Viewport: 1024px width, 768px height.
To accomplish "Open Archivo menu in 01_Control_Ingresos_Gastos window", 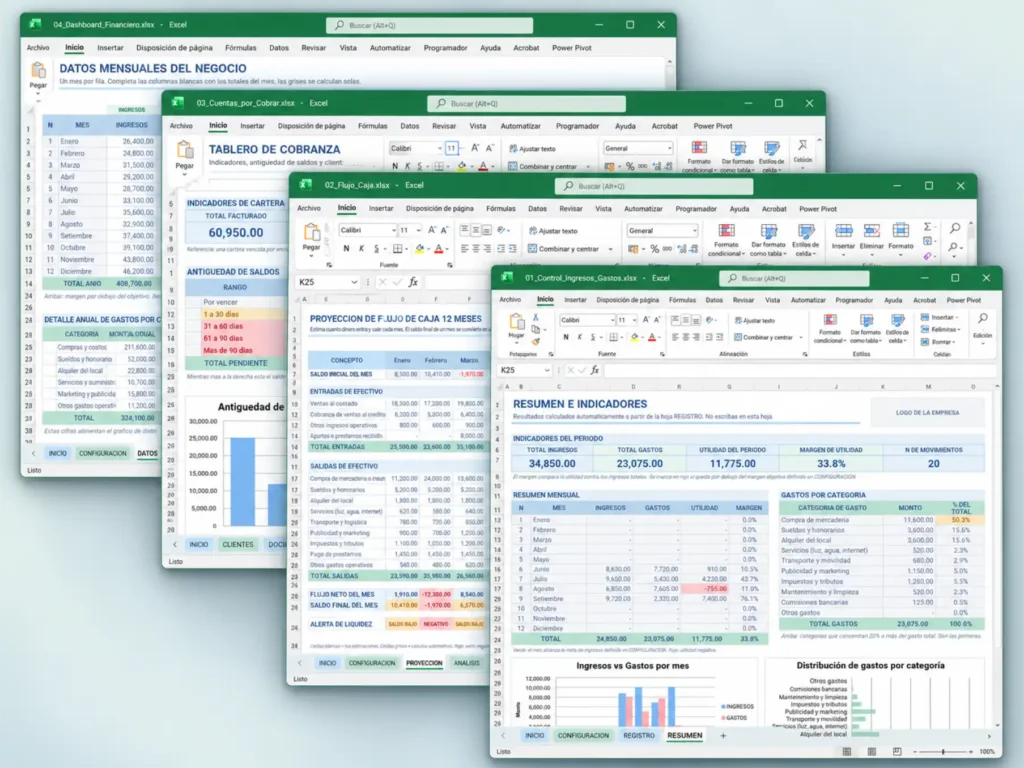I will pos(510,300).
